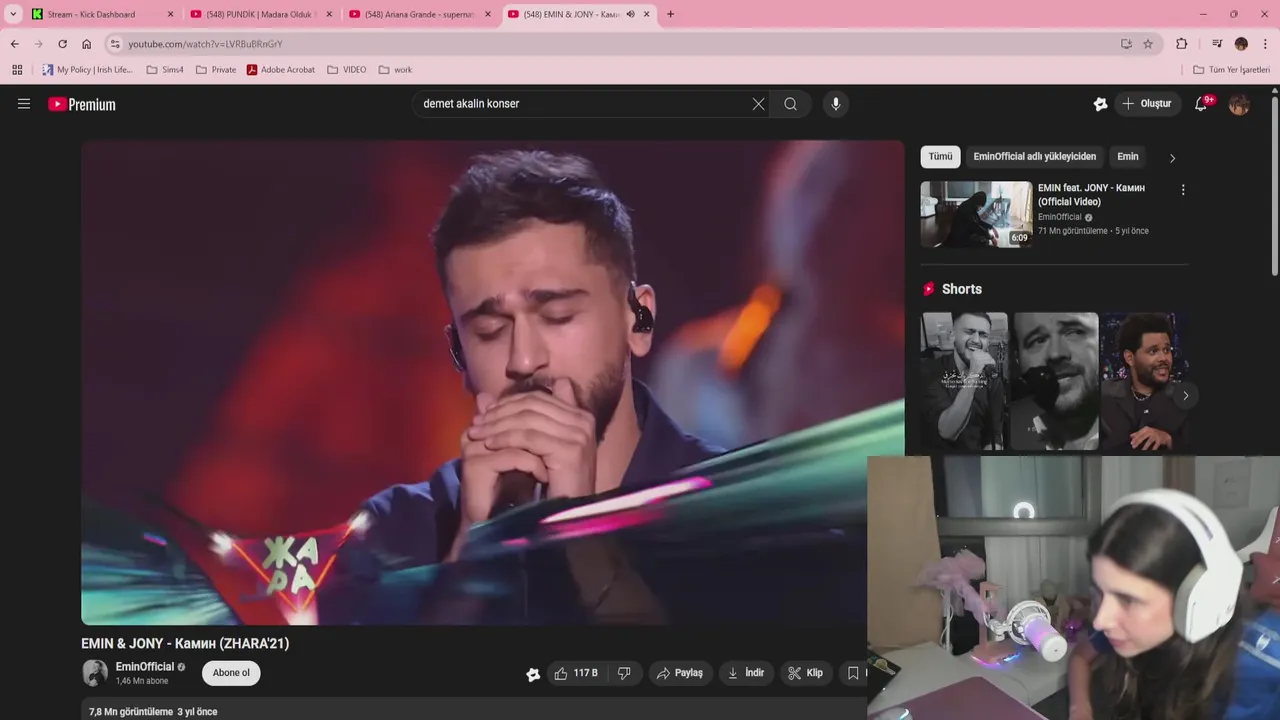Show next Shorts with arrow
Viewport: 1280px width, 720px height.
(1185, 396)
